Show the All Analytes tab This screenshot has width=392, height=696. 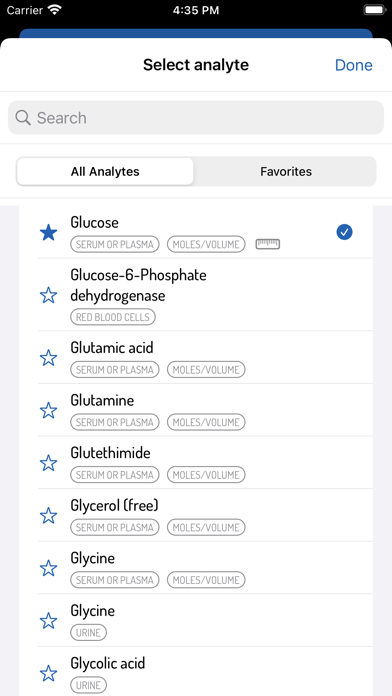105,171
